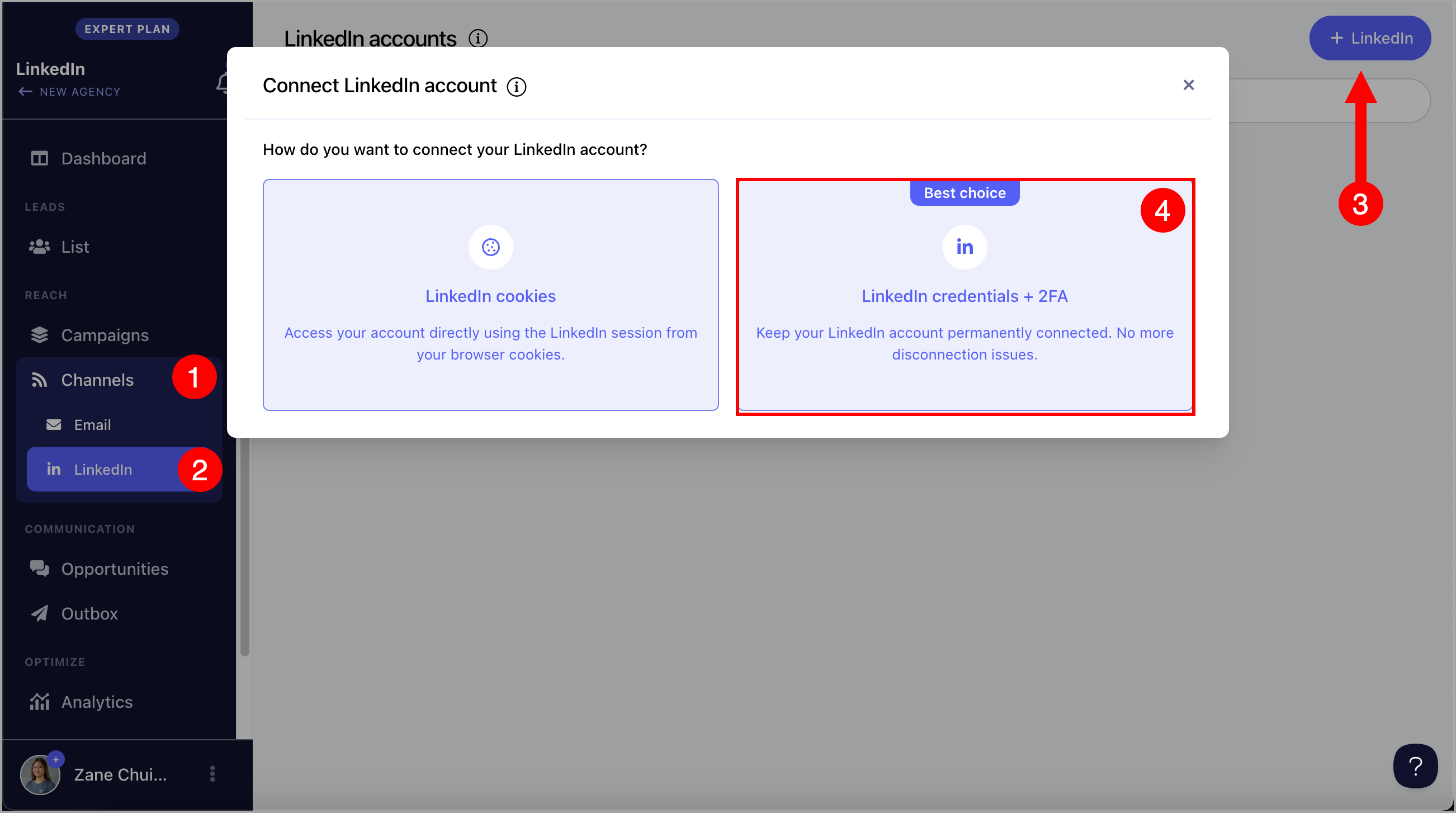The height and width of the screenshot is (813, 1456).
Task: Click the Best choice badge
Action: click(965, 193)
